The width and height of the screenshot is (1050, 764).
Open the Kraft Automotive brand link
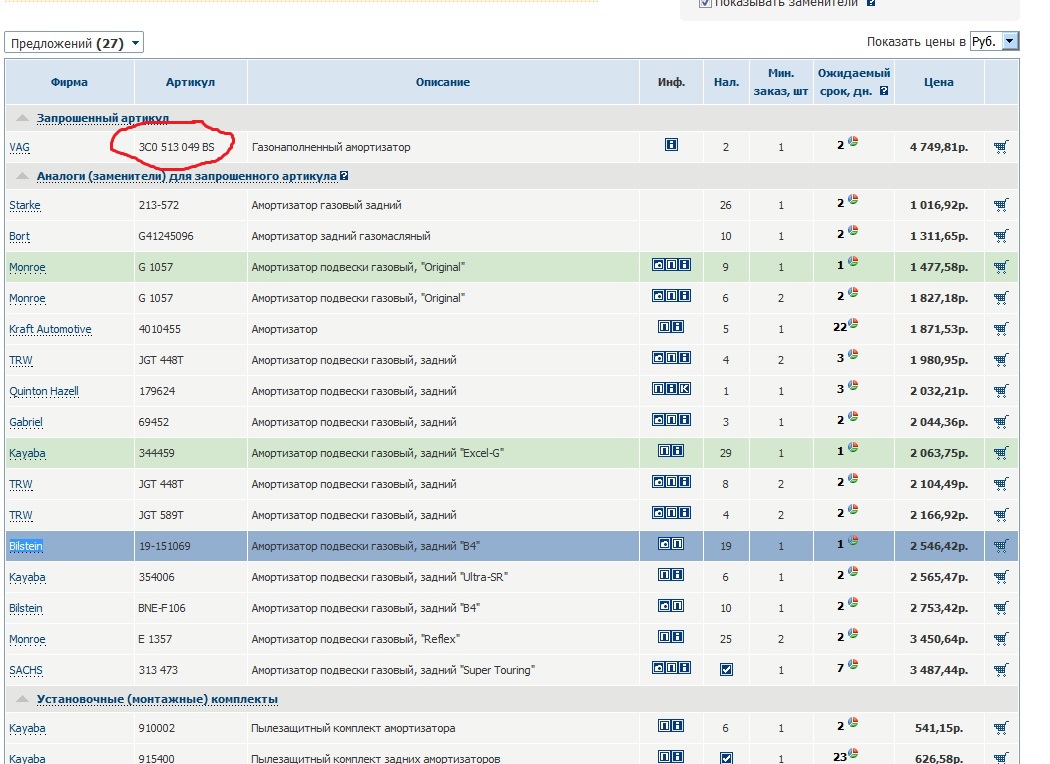tap(50, 329)
